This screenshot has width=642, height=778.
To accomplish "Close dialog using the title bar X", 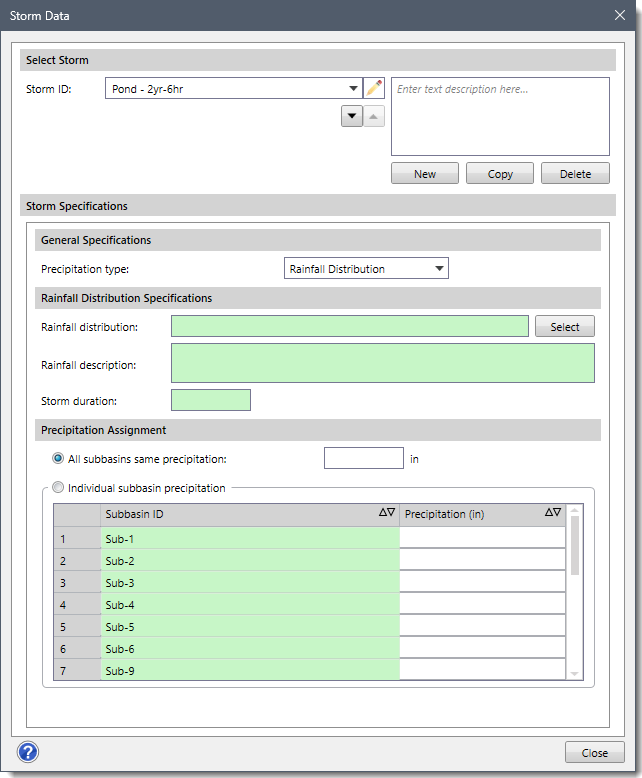I will tap(619, 16).
